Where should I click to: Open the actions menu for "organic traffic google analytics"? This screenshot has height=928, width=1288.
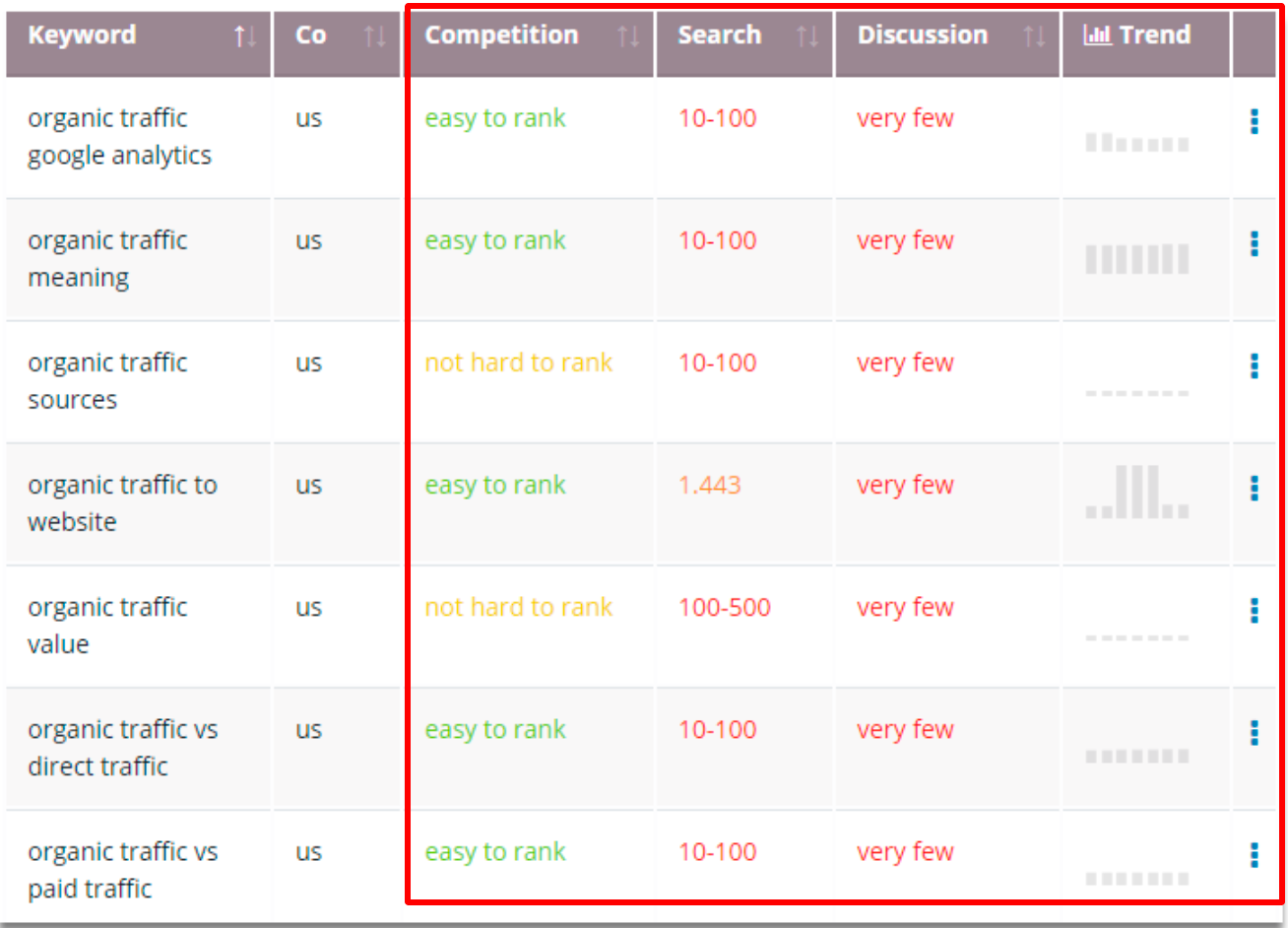click(x=1255, y=122)
